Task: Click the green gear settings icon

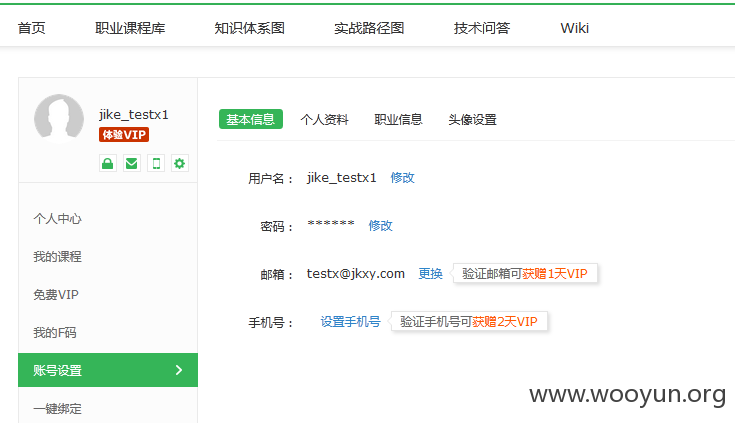Action: click(x=180, y=163)
